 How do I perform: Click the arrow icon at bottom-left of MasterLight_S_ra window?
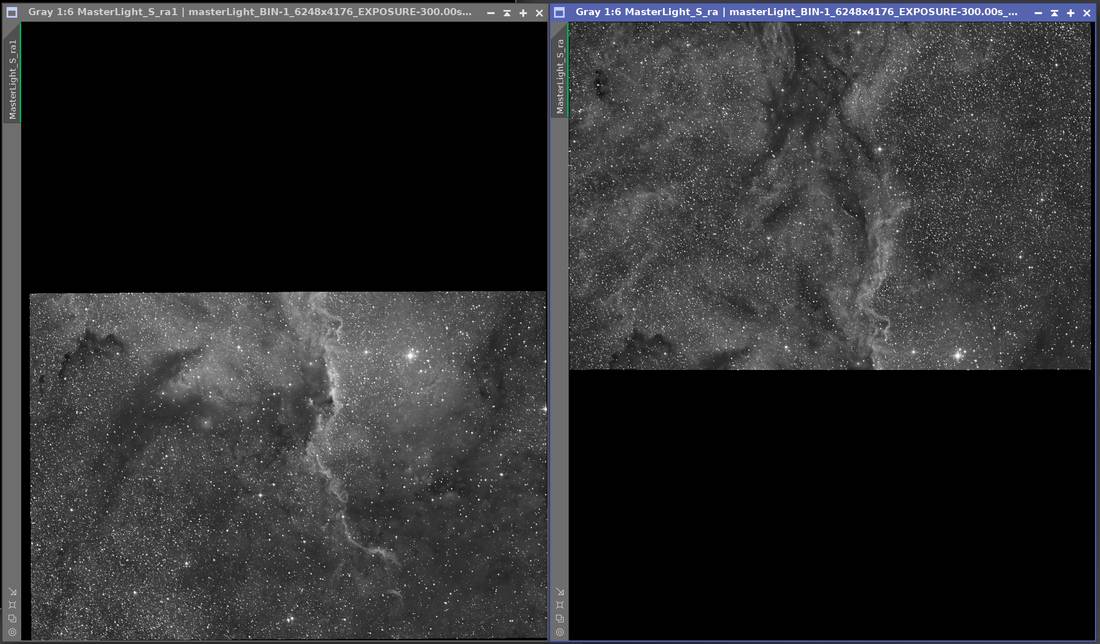coord(559,591)
